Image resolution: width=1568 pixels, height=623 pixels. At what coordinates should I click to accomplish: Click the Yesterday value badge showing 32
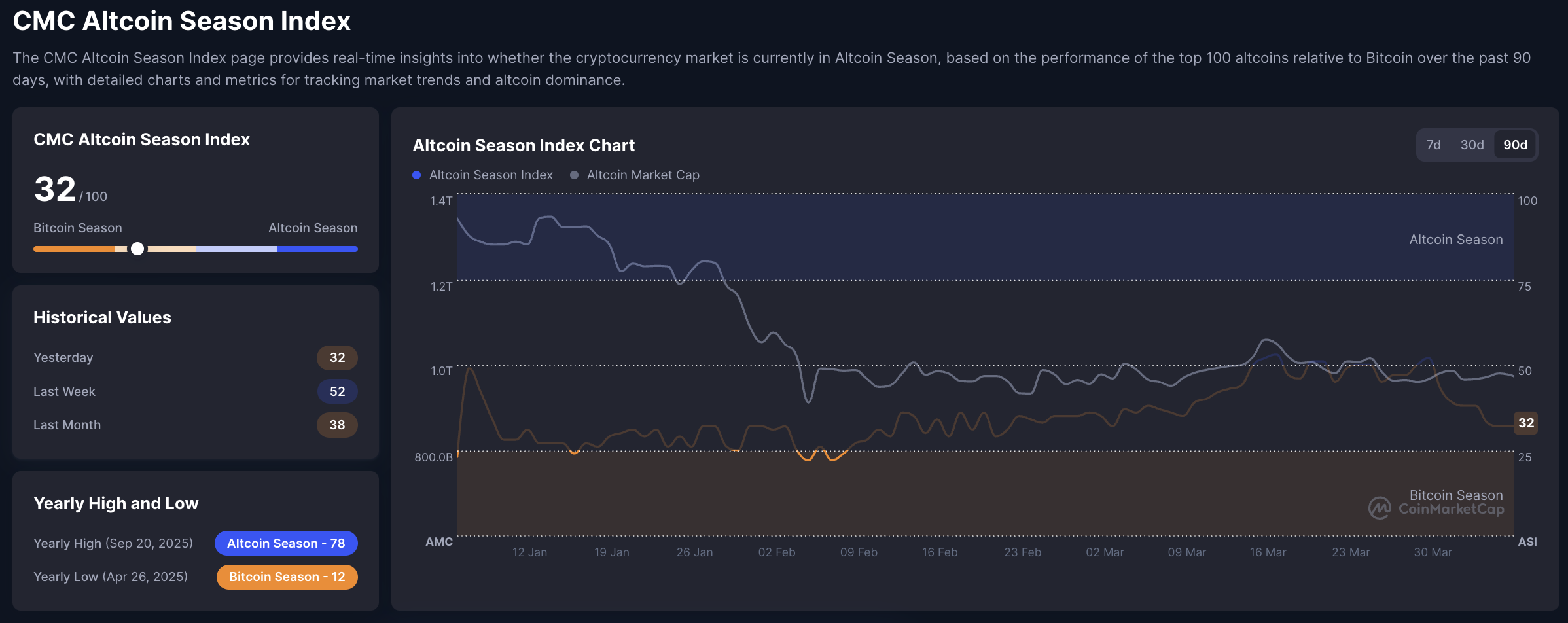[x=337, y=357]
